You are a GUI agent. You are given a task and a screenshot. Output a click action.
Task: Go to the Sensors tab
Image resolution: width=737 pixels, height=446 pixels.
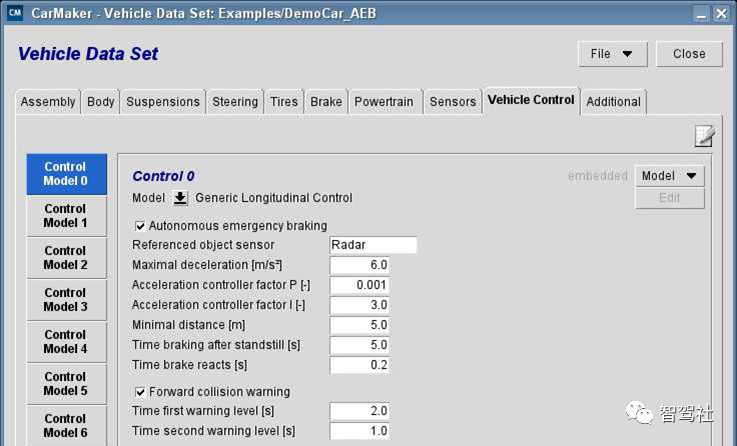(x=453, y=102)
